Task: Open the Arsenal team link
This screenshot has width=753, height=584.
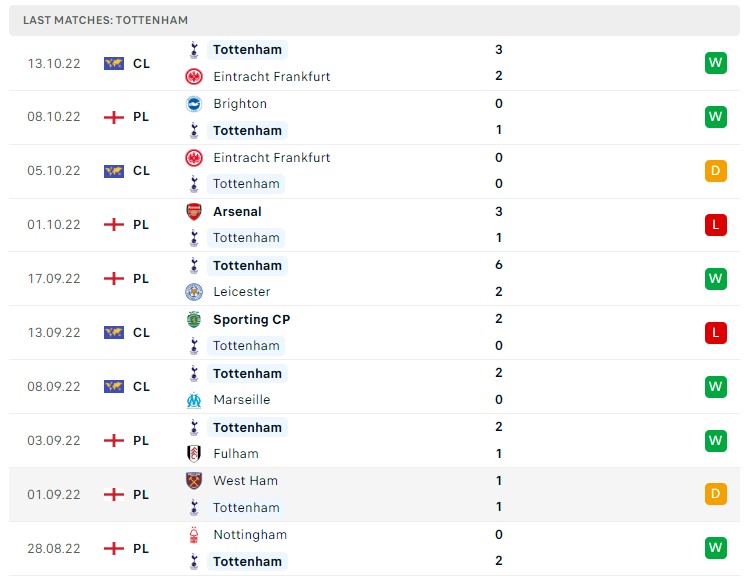Action: [x=237, y=212]
